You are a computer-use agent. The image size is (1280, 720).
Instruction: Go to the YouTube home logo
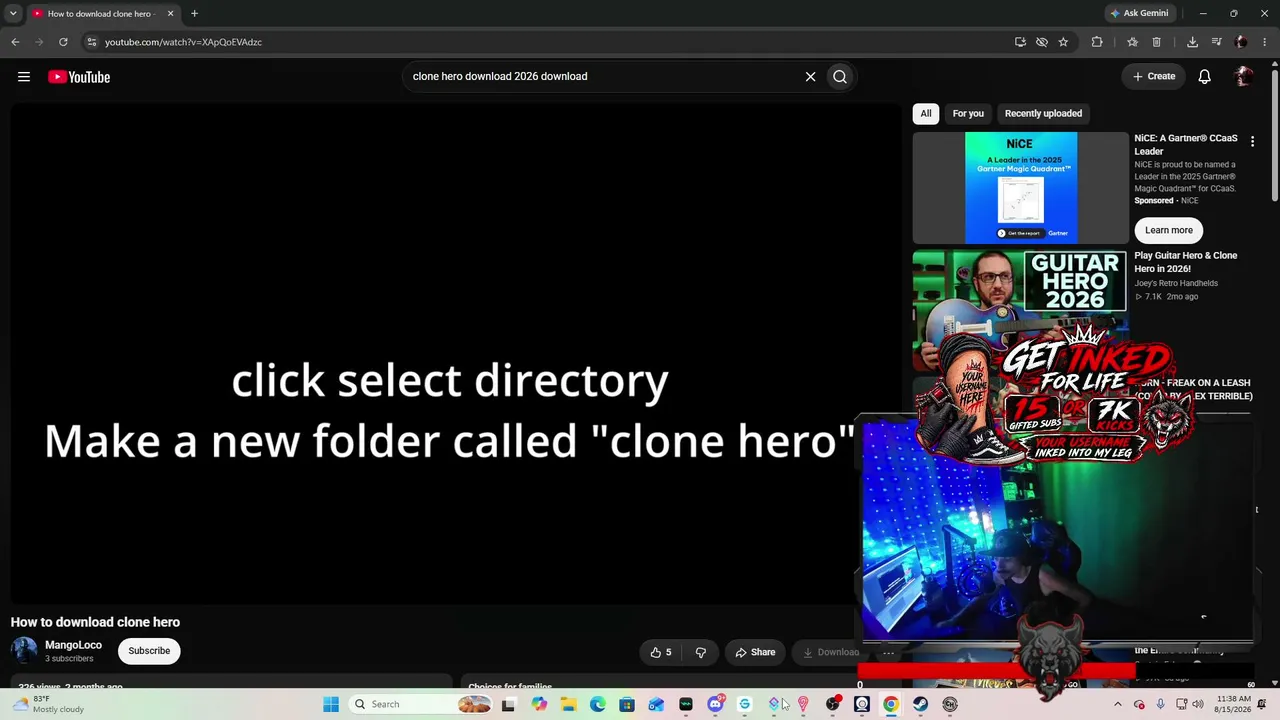pyautogui.click(x=79, y=77)
